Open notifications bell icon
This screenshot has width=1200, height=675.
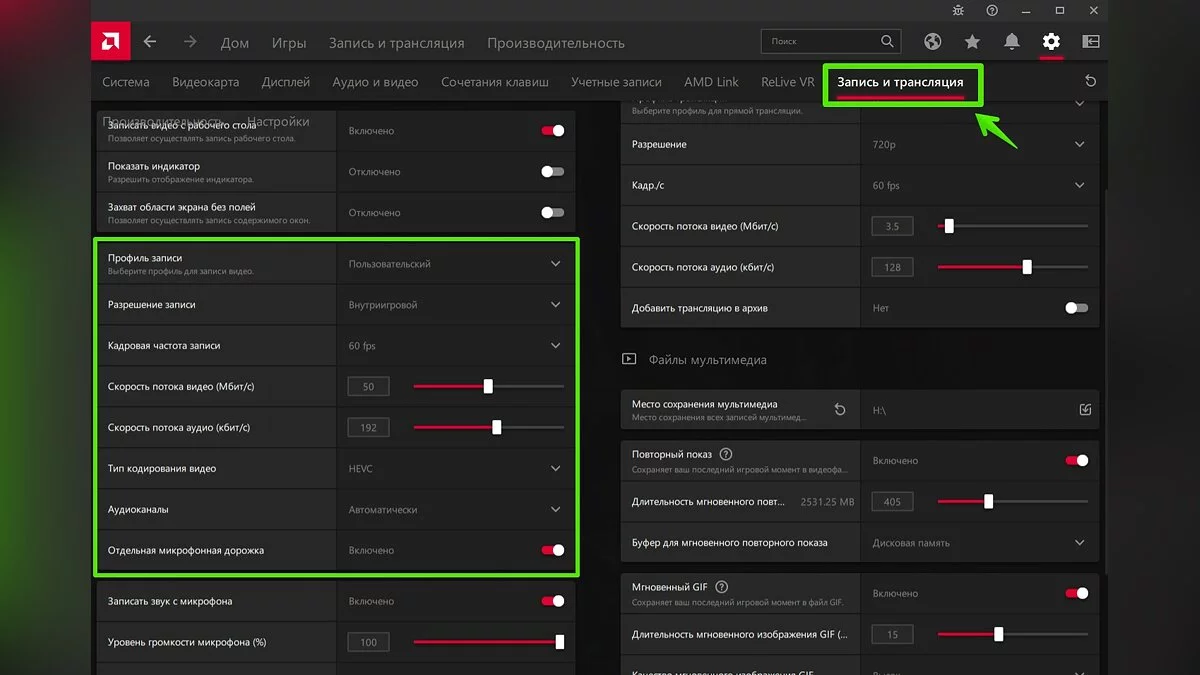[1012, 42]
